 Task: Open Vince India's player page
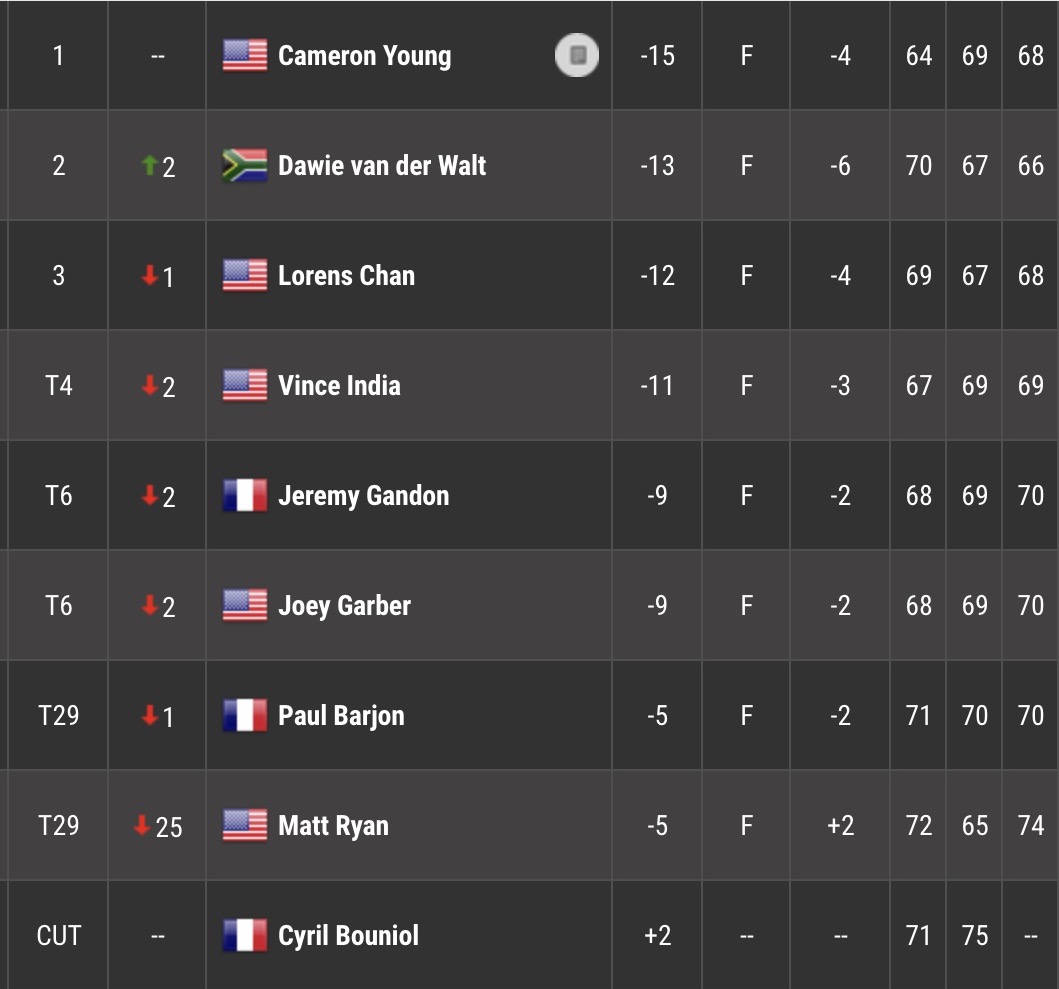(339, 386)
